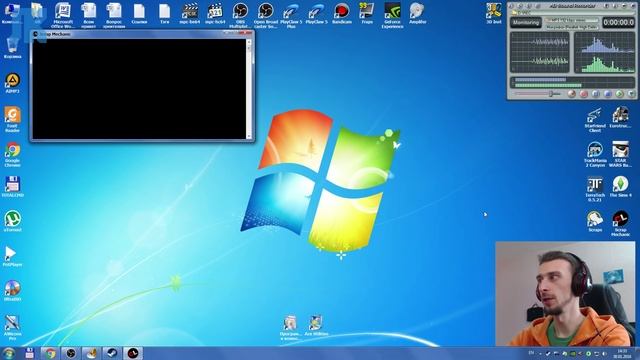Open the AIMicons Pro desktop shortcut
Image resolution: width=640 pixels, height=360 pixels.
click(12, 327)
